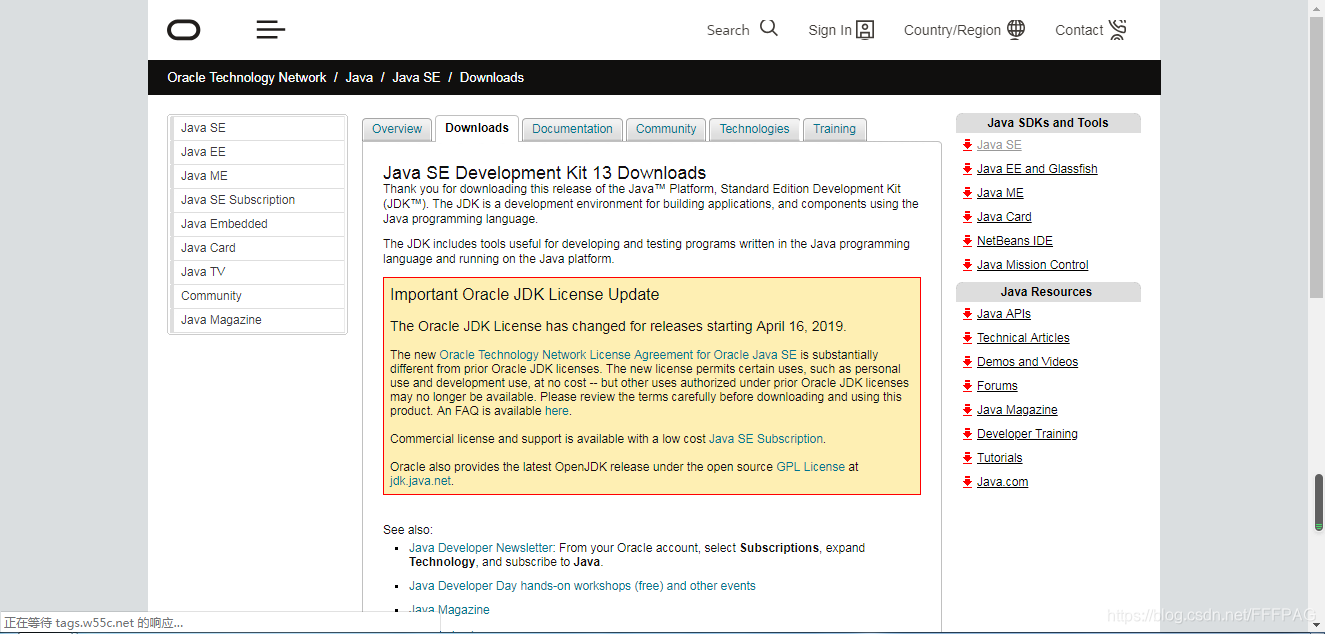Visit the jdk.java.net link
1325x634 pixels.
click(x=420, y=481)
